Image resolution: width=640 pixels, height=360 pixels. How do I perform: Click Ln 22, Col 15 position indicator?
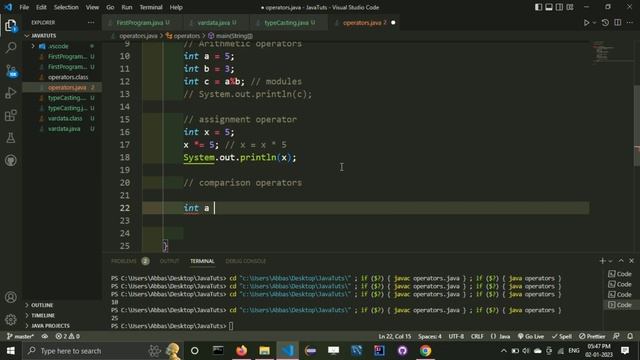coord(395,336)
